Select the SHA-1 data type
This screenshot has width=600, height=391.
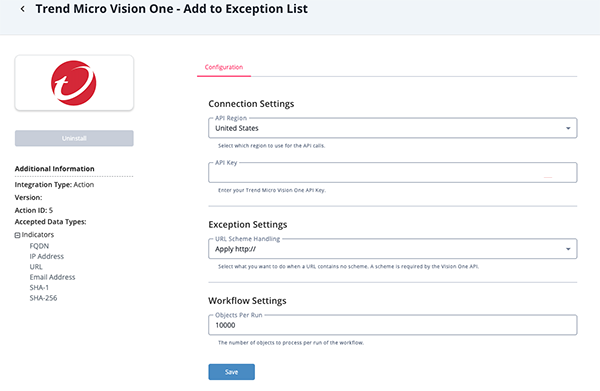pos(39,287)
